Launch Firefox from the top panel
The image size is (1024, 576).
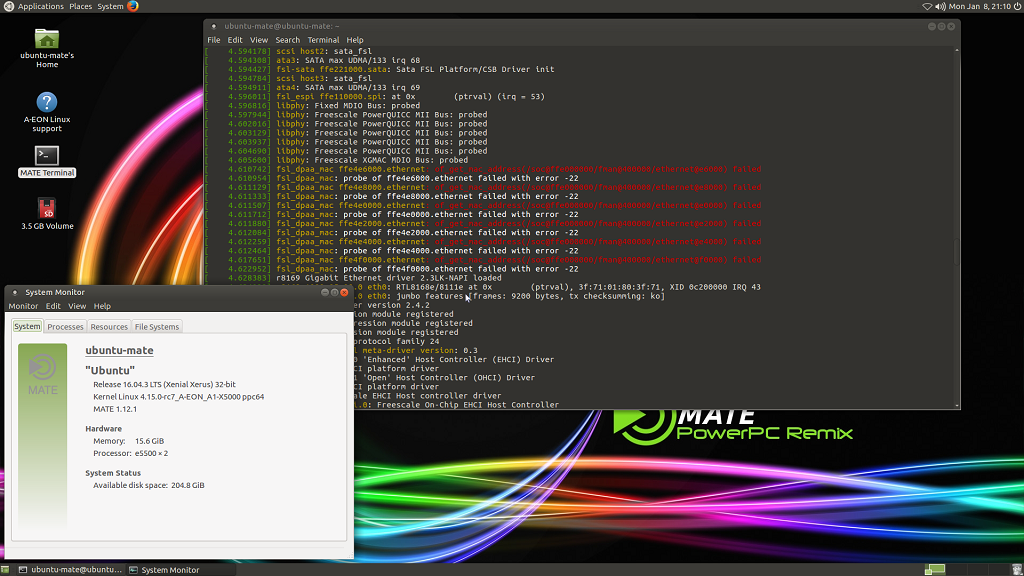tap(133, 6)
